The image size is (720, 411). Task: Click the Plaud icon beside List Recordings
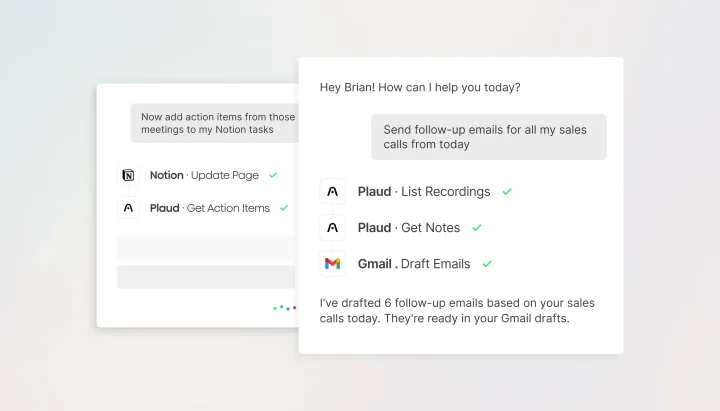click(x=332, y=191)
